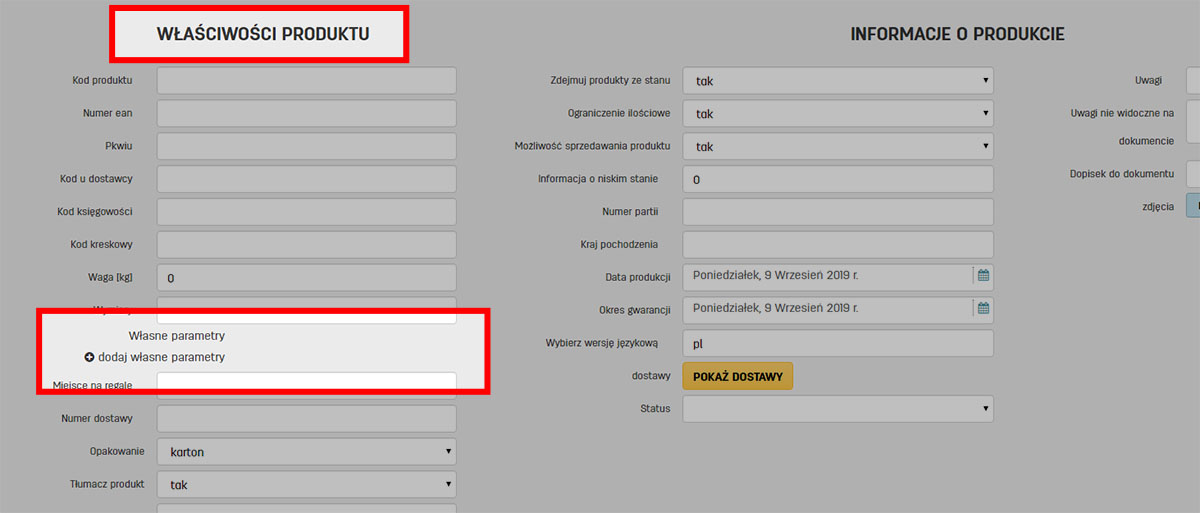Screen dimensions: 1200x513
Task: Select the WŁAŚCIWOŚCI PRODUKTU section header
Action: [x=263, y=34]
